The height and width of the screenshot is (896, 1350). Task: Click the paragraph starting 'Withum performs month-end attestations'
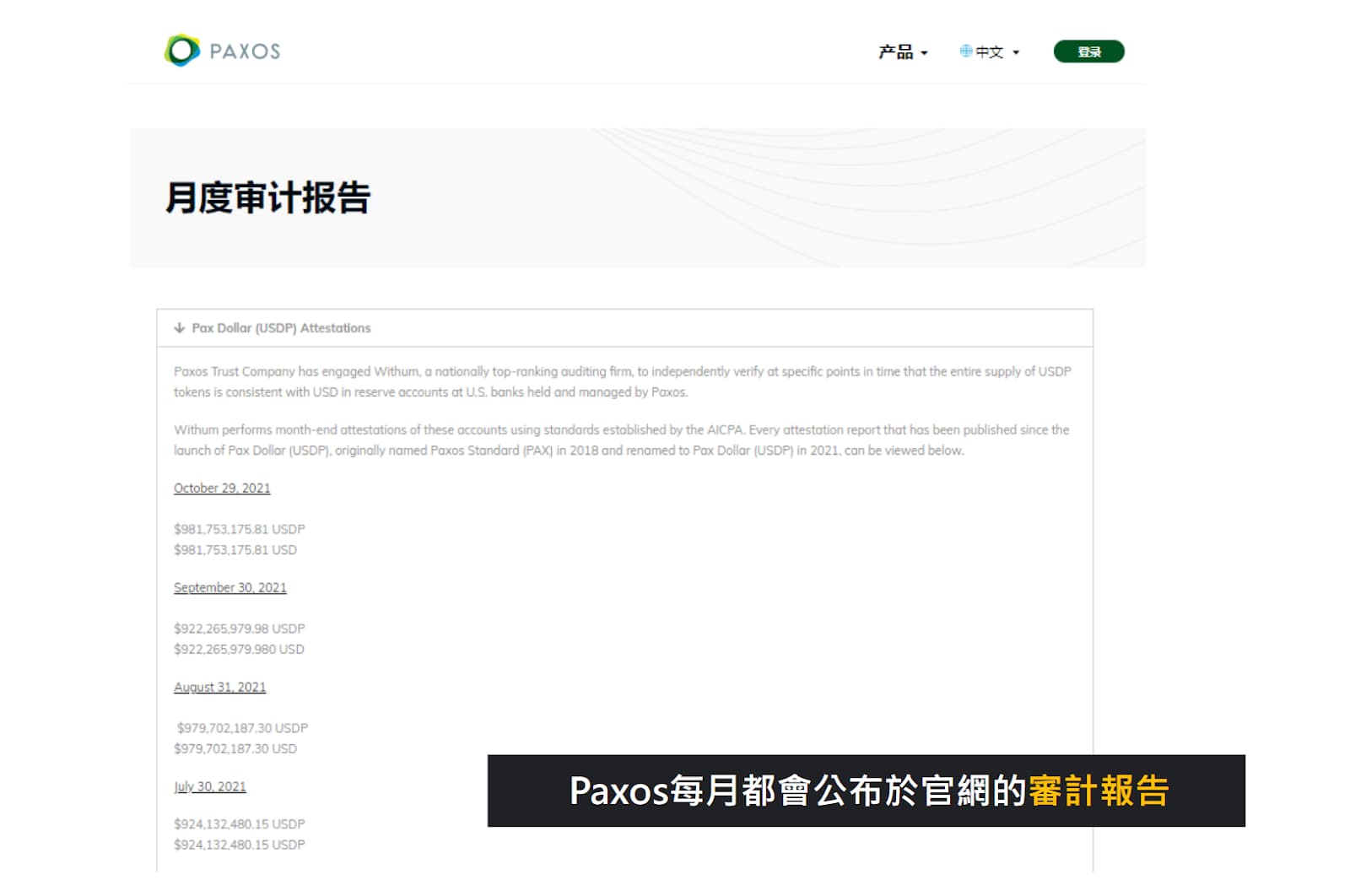[x=622, y=440]
